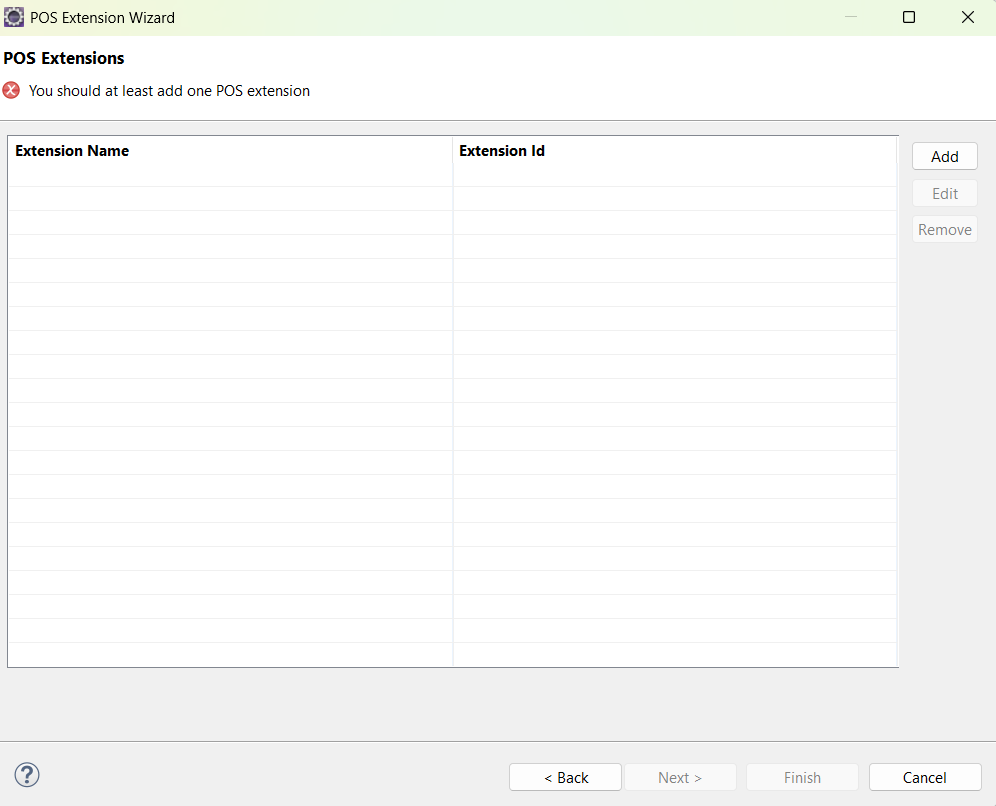Click the 'at least add one POS extension' message
Viewport: 996px width, 806px height.
point(169,91)
